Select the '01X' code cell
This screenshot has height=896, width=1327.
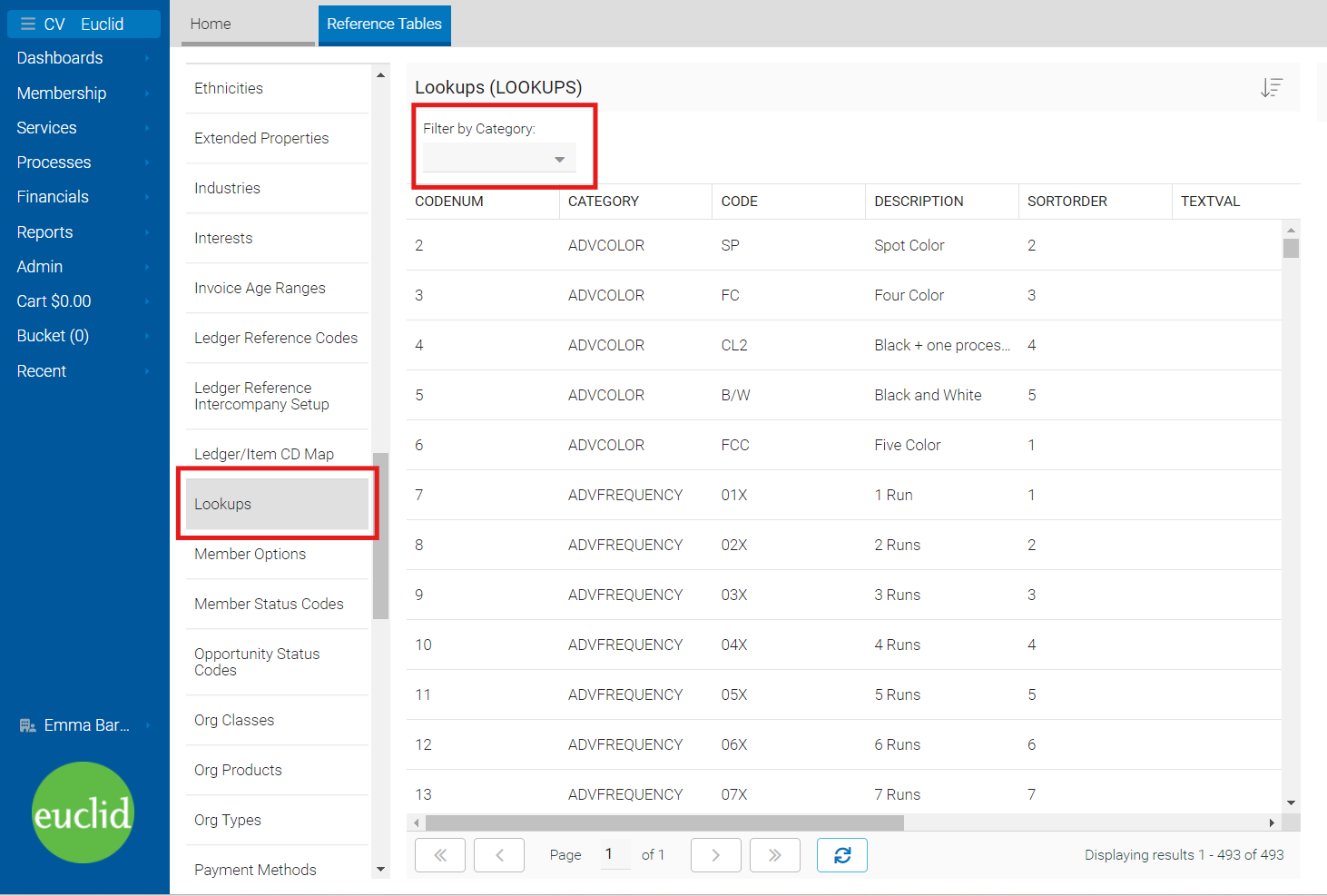point(789,495)
